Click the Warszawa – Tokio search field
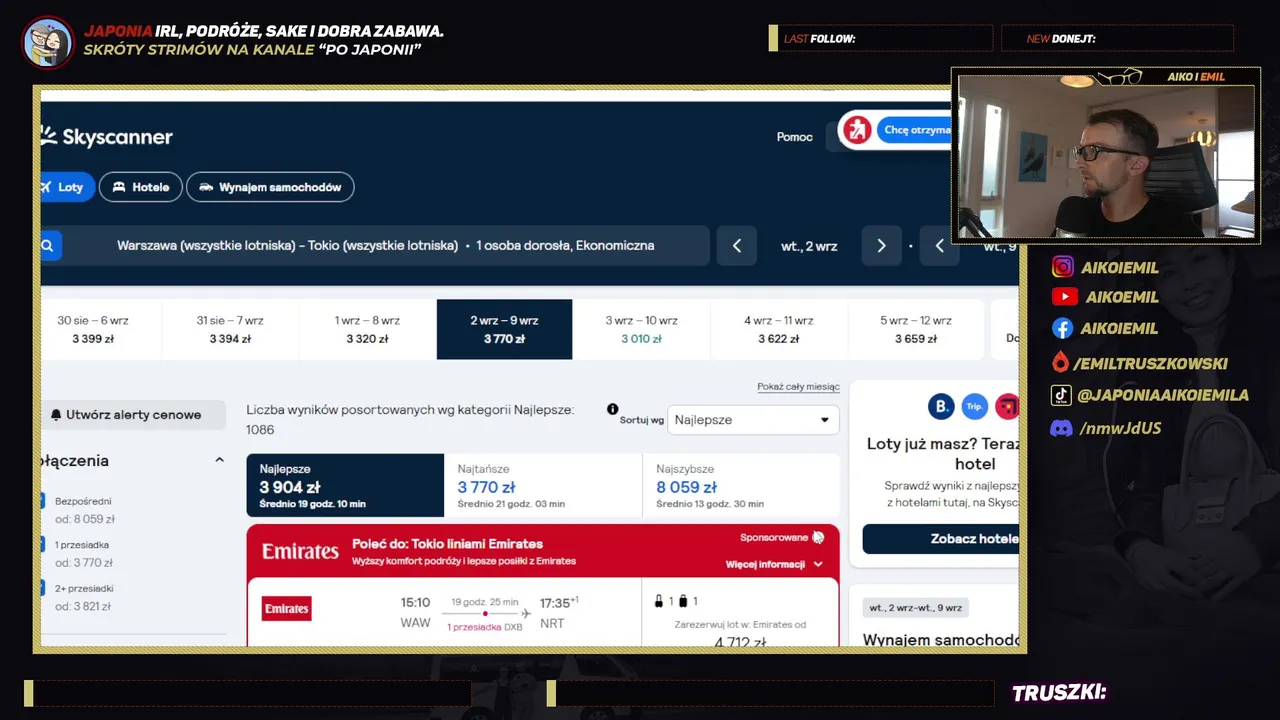1280x720 pixels. (x=386, y=245)
